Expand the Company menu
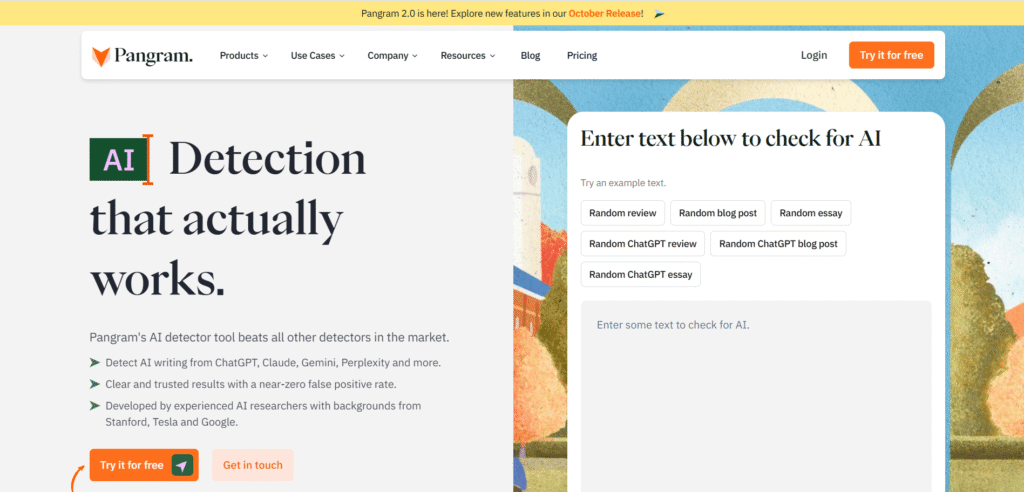The image size is (1024, 492). 392,56
